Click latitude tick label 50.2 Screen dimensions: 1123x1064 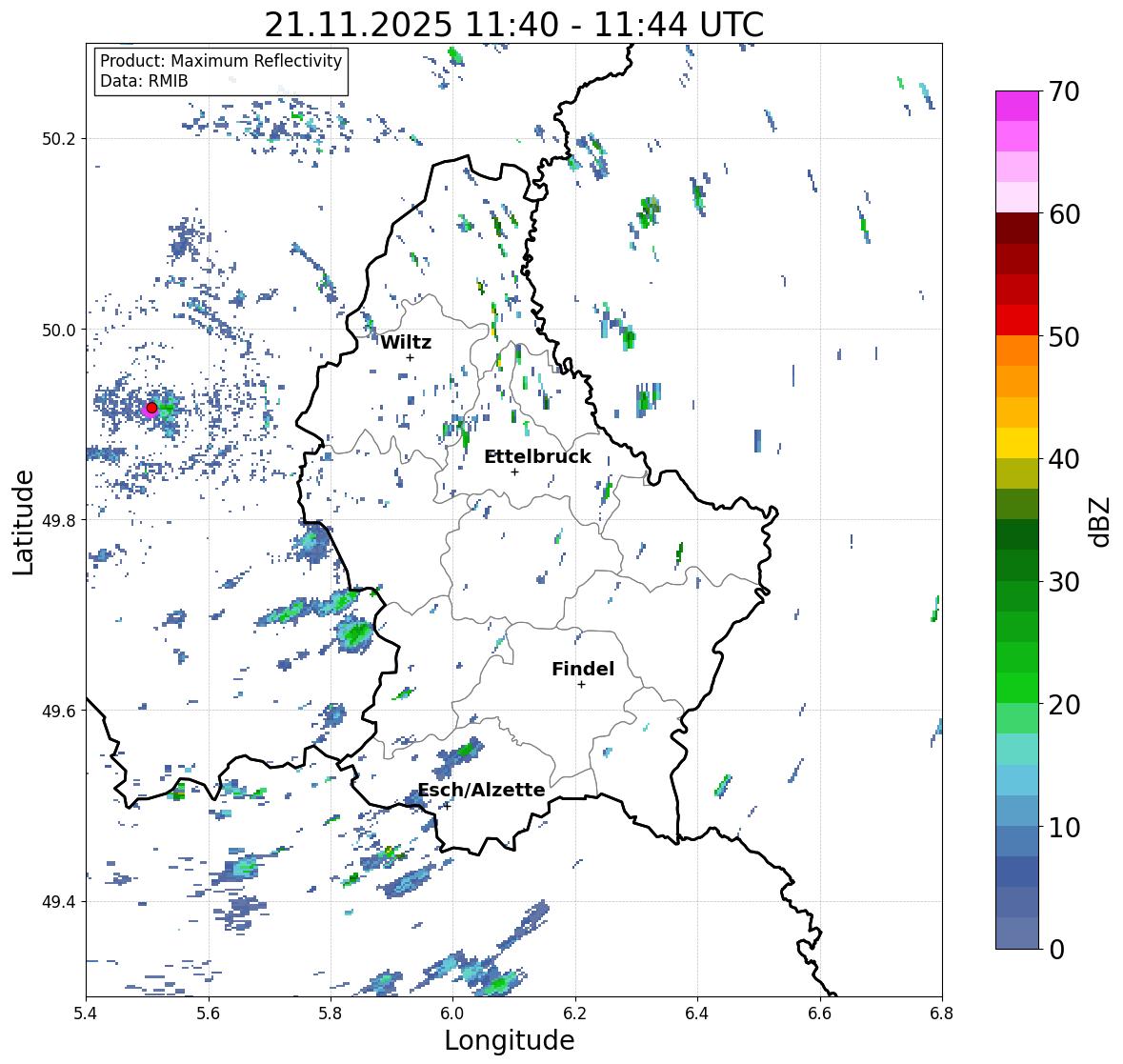click(x=59, y=139)
